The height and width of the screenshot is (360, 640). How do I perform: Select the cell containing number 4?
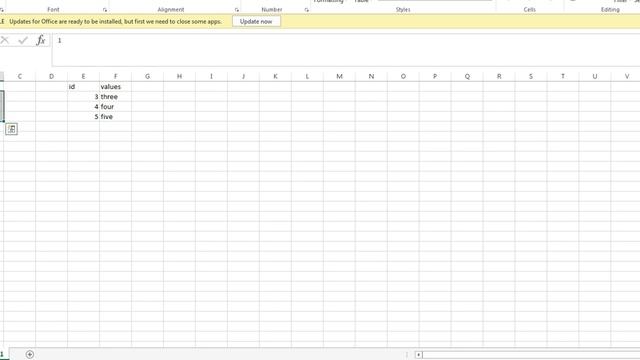coord(83,107)
